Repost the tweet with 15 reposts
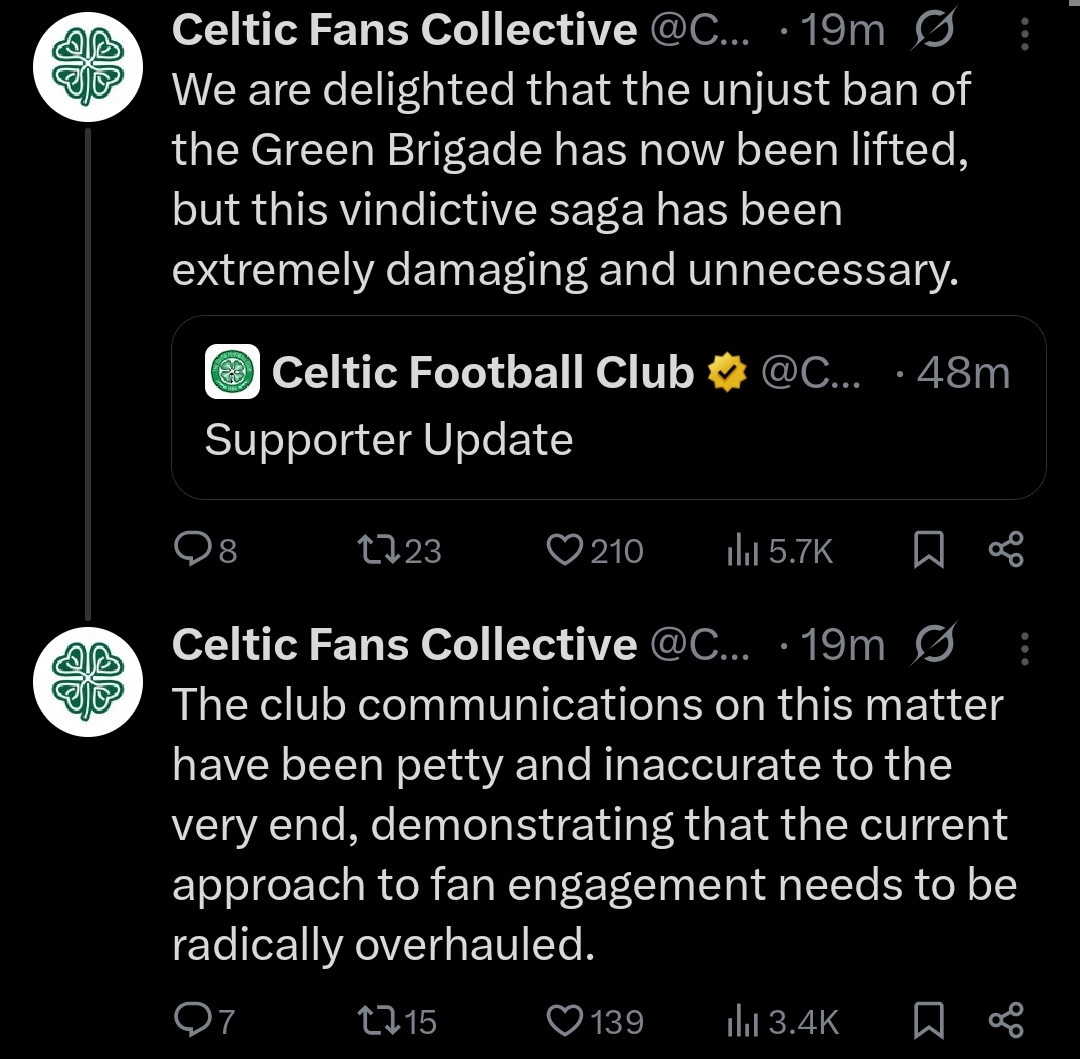 (375, 1020)
